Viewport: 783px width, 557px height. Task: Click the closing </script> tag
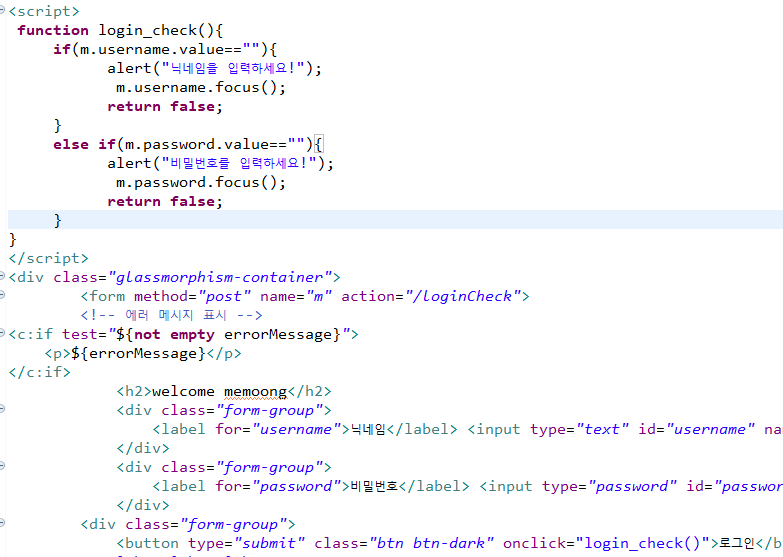tap(48, 258)
